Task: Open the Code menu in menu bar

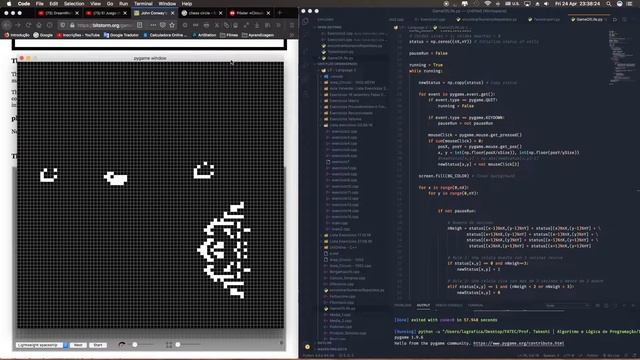Action: [x=24, y=4]
